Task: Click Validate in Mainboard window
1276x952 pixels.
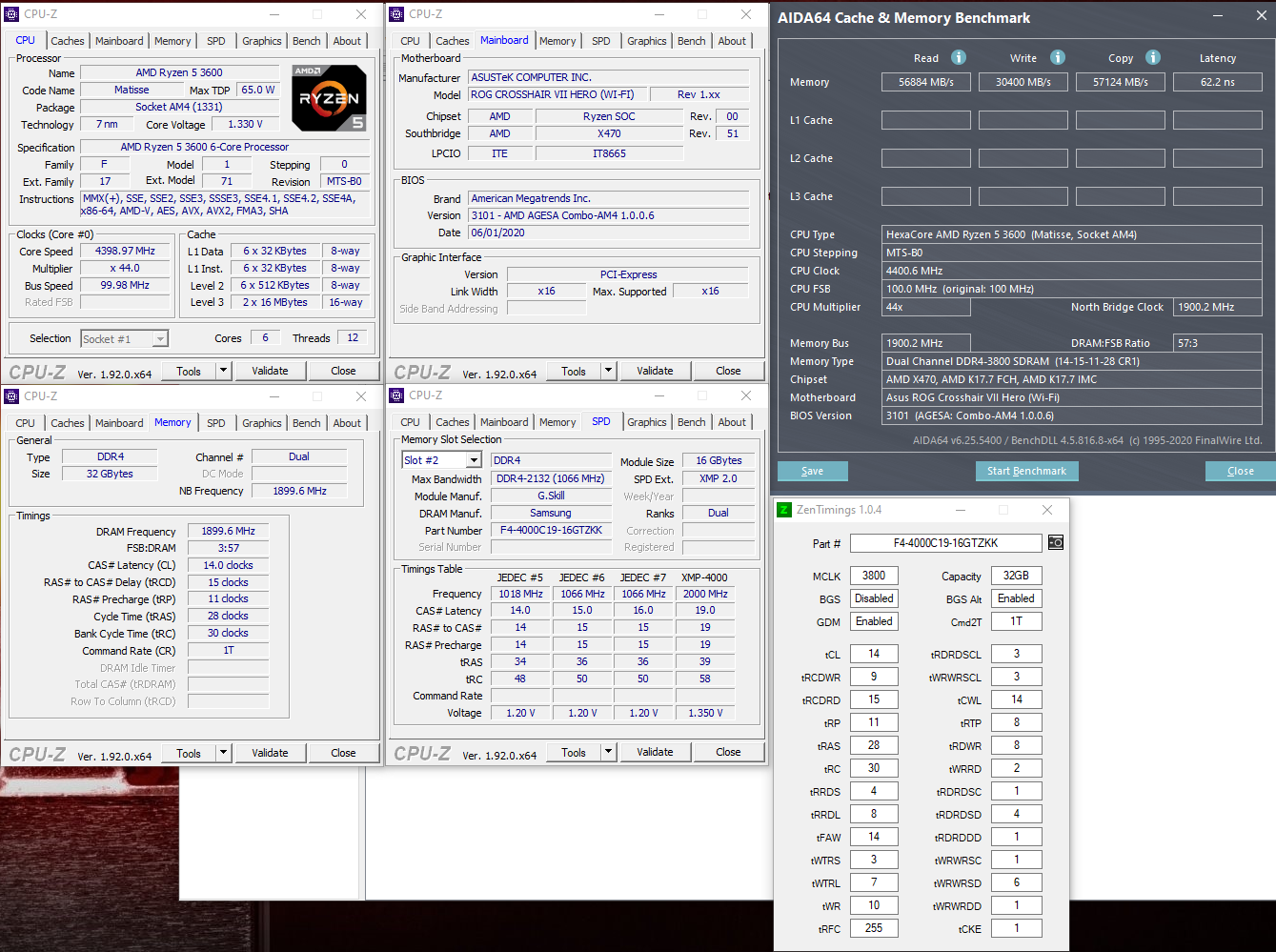Action: (x=655, y=371)
